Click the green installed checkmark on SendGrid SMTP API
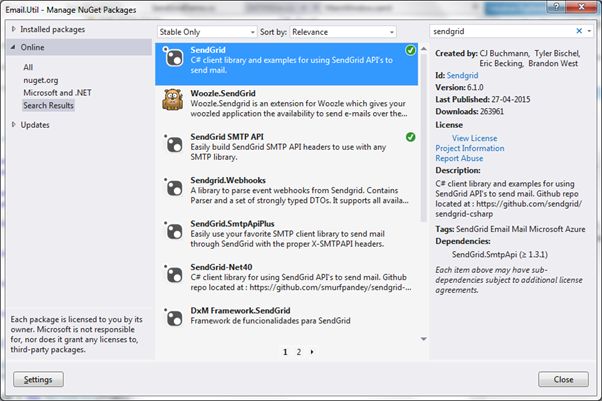602x401 pixels. point(410,137)
